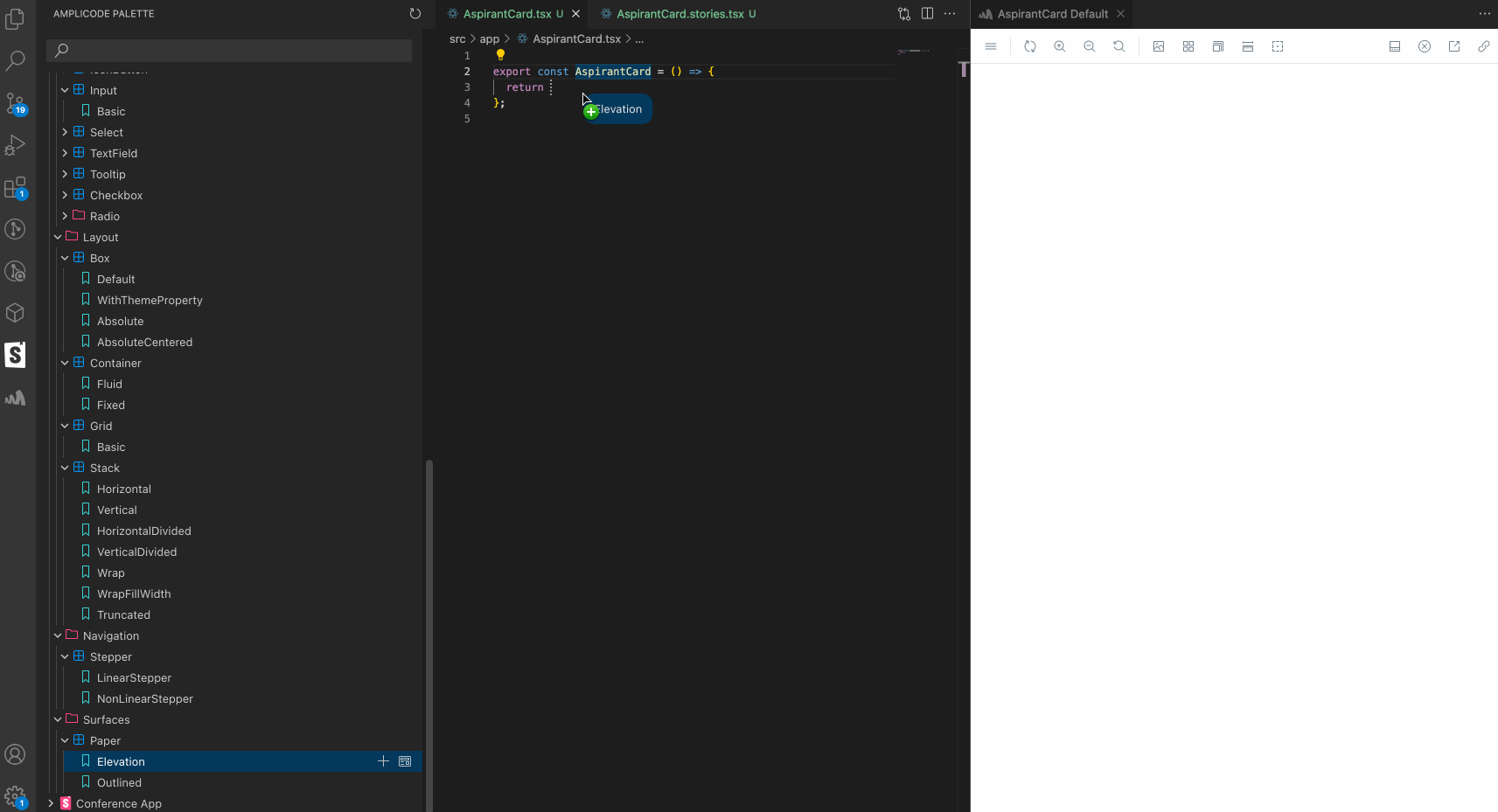Click the lightbulb code action icon

click(501, 55)
